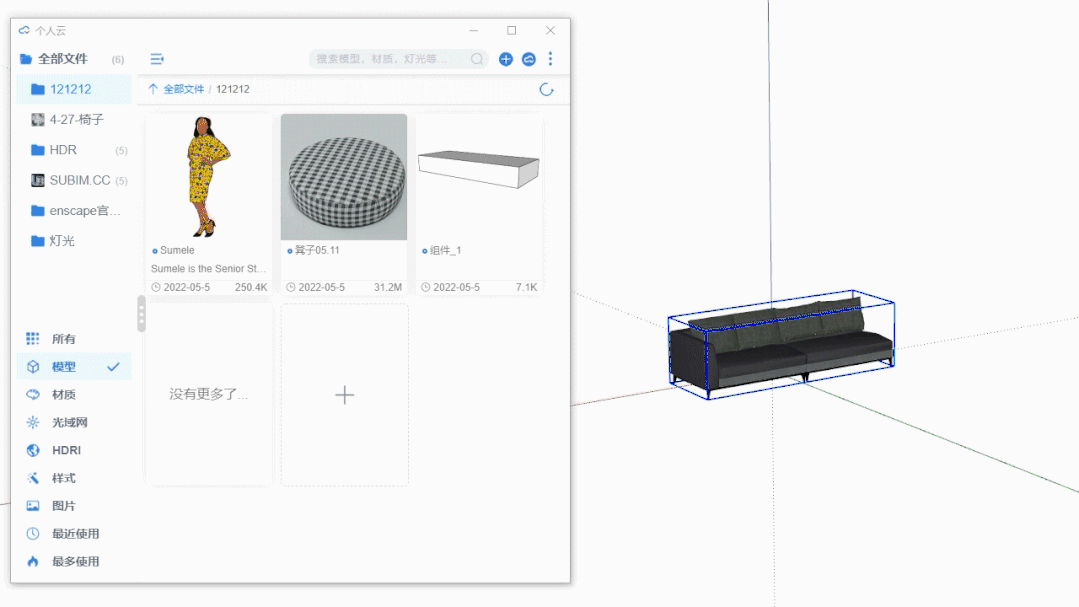Click the up-arrow icon in breadcrumb
1079x607 pixels.
point(153,89)
